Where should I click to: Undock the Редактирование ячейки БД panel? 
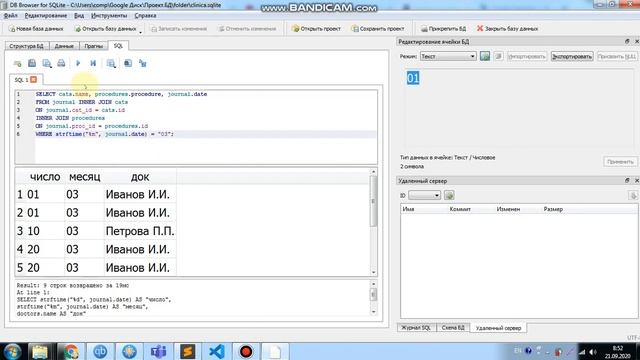click(x=627, y=42)
